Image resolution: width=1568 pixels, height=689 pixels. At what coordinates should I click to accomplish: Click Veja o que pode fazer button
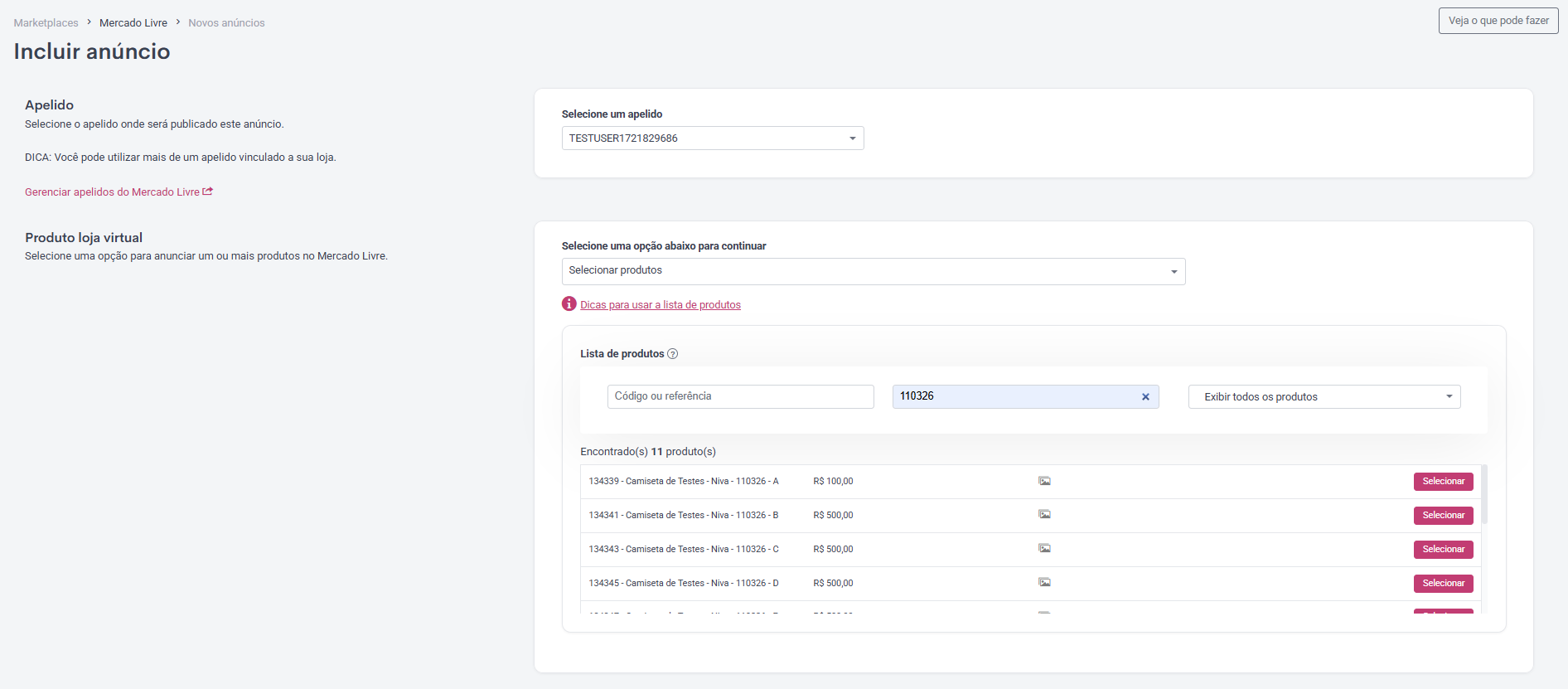(1498, 21)
